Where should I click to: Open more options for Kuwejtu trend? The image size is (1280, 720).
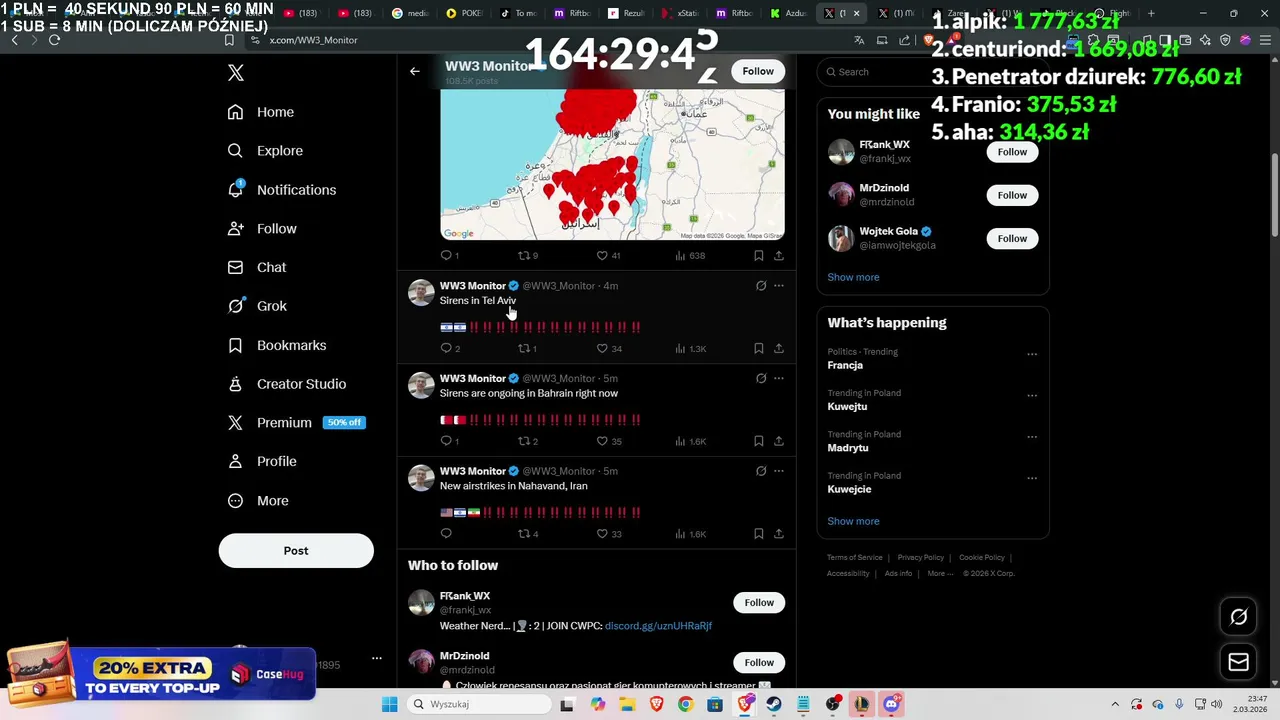(1032, 395)
